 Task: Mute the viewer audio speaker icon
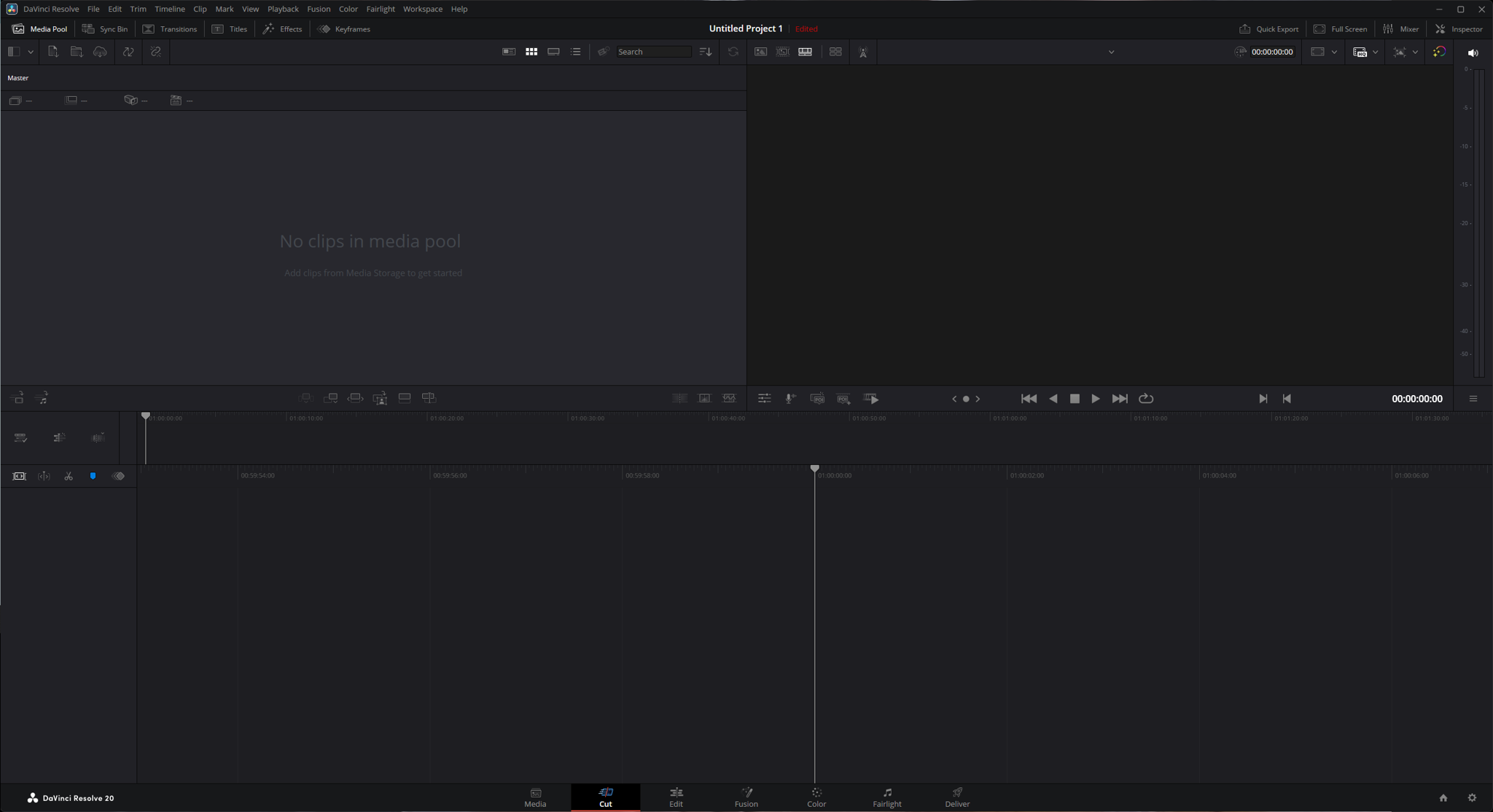[1472, 52]
